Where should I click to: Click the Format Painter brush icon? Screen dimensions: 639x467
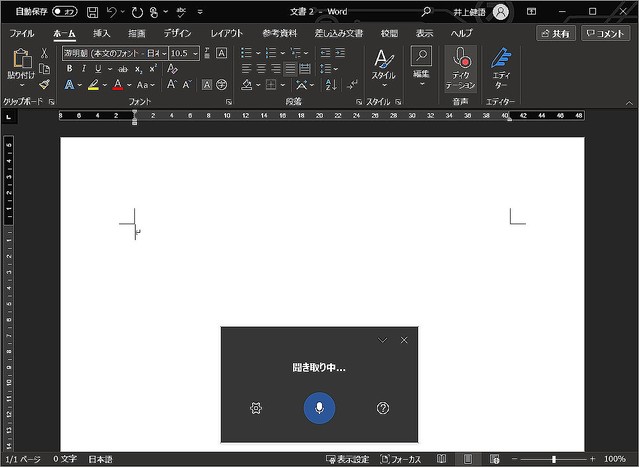point(44,84)
